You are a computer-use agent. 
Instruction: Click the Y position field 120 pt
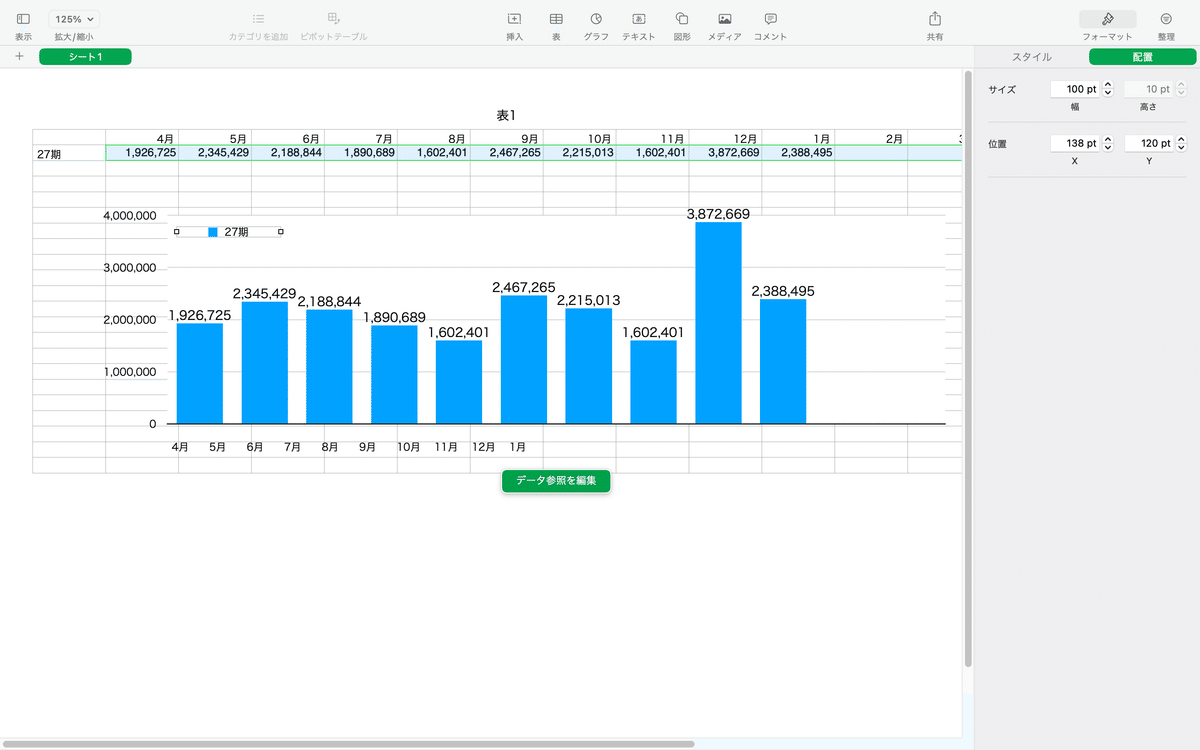coord(1149,143)
